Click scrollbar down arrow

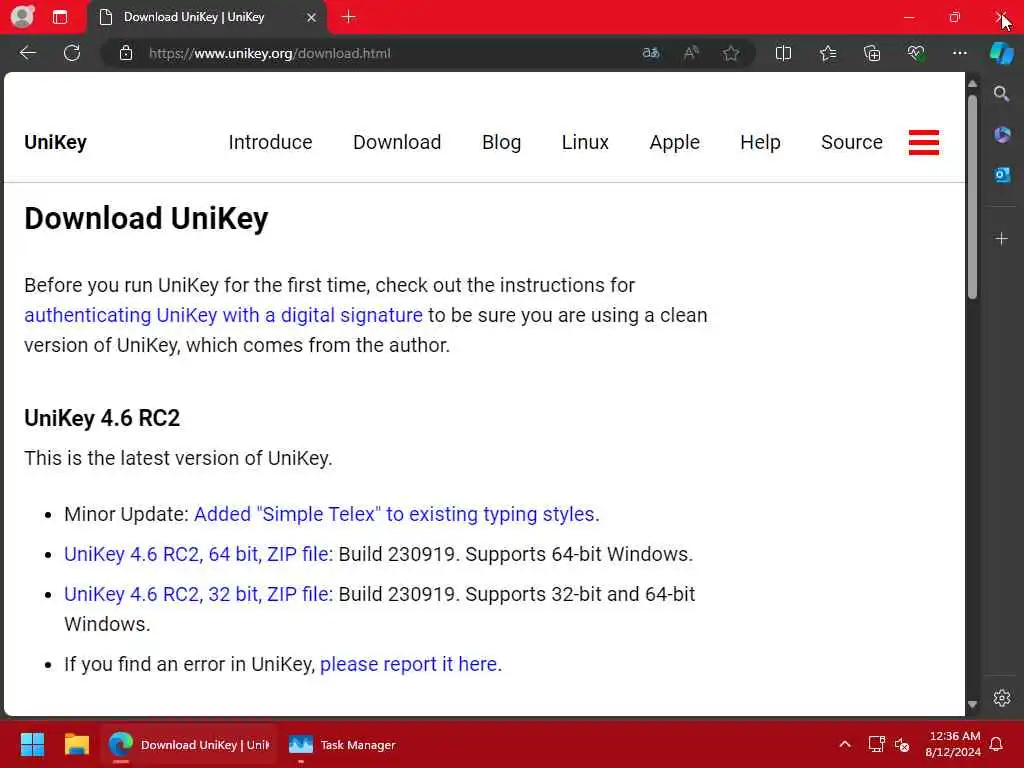point(972,704)
